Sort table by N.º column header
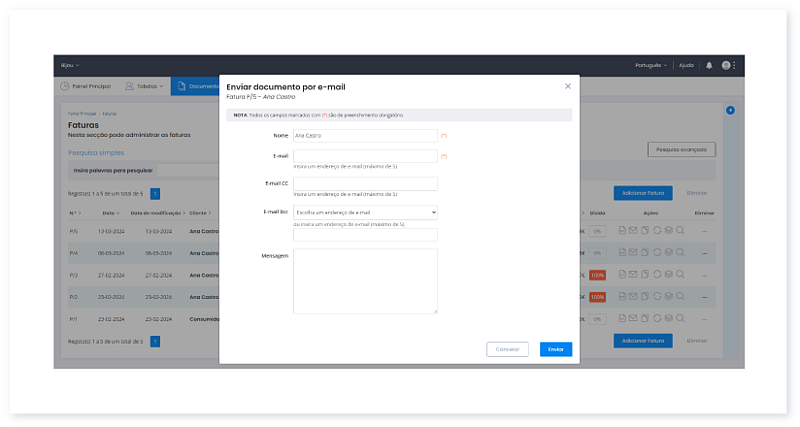 coord(75,213)
